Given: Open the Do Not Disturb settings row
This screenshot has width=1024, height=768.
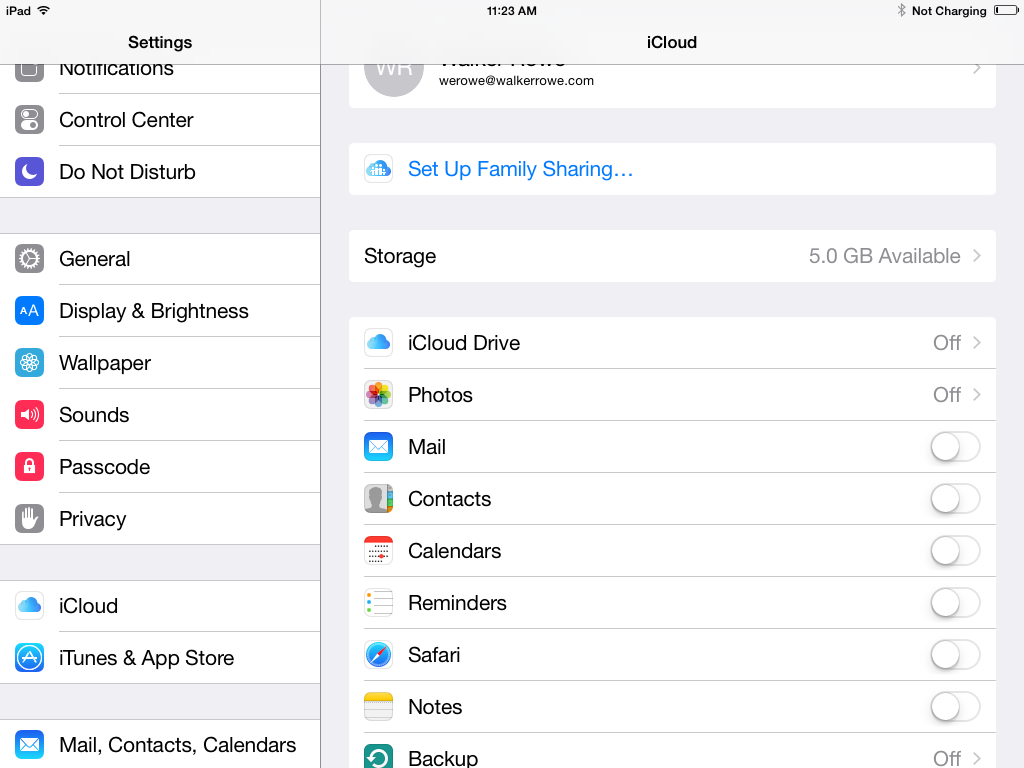Looking at the screenshot, I should coord(160,172).
